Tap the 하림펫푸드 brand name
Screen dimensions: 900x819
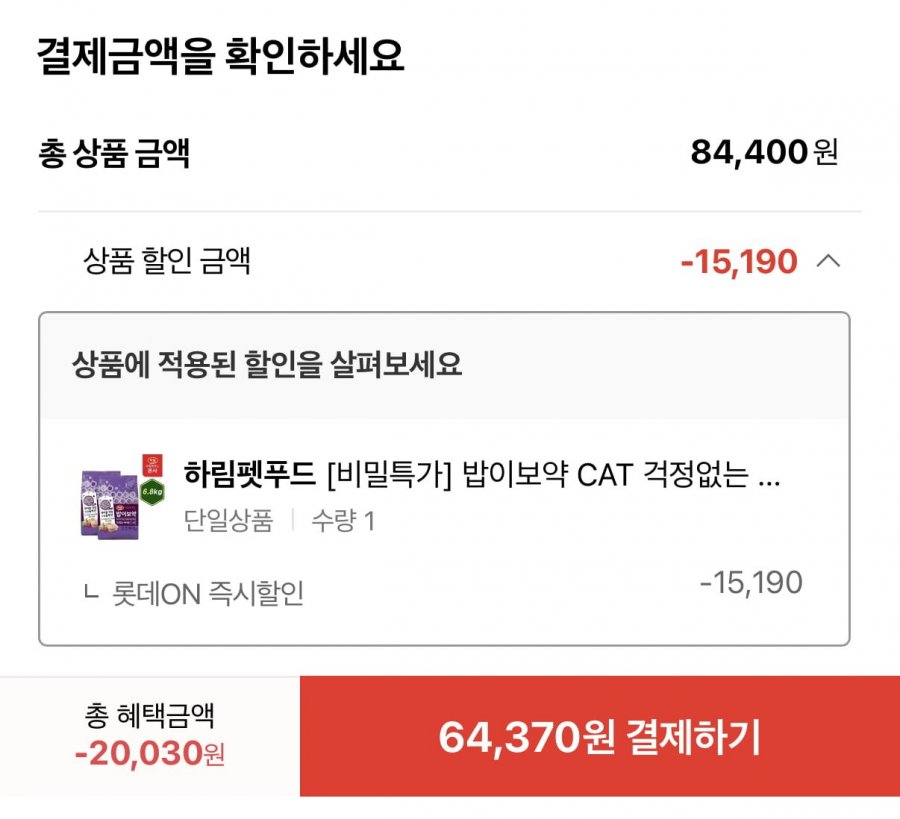tap(250, 474)
